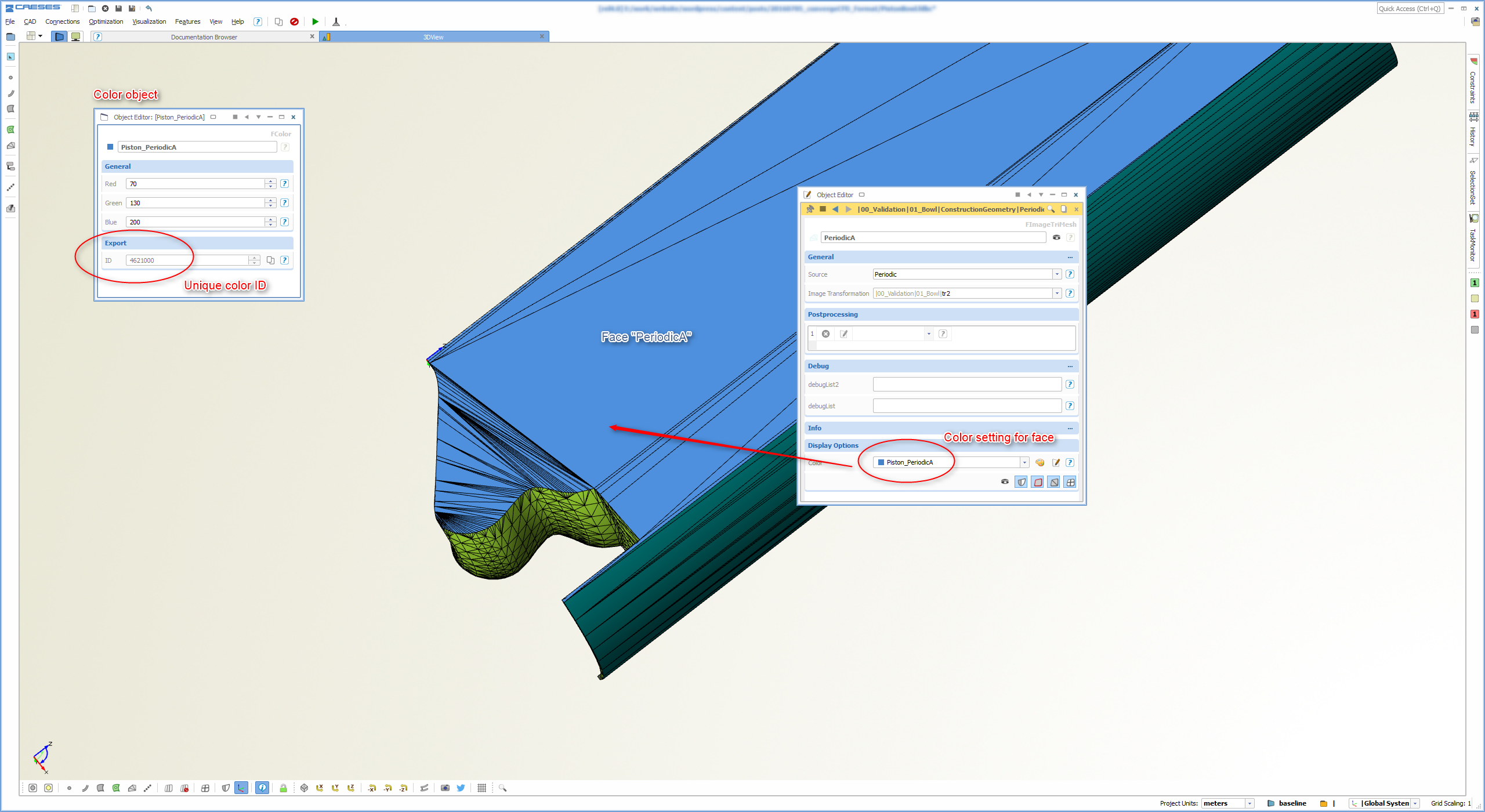Toggle the visibility eye next to PeriodicA name
1485x812 pixels.
click(1056, 237)
